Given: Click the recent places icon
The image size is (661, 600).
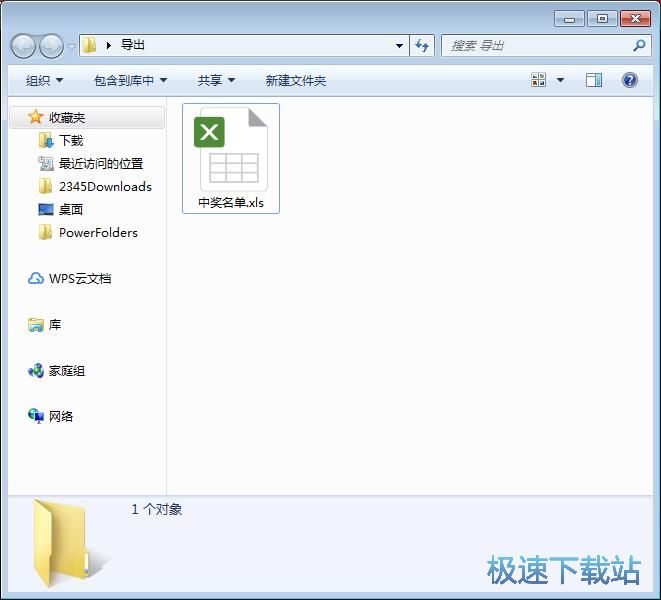Looking at the screenshot, I should point(46,163).
